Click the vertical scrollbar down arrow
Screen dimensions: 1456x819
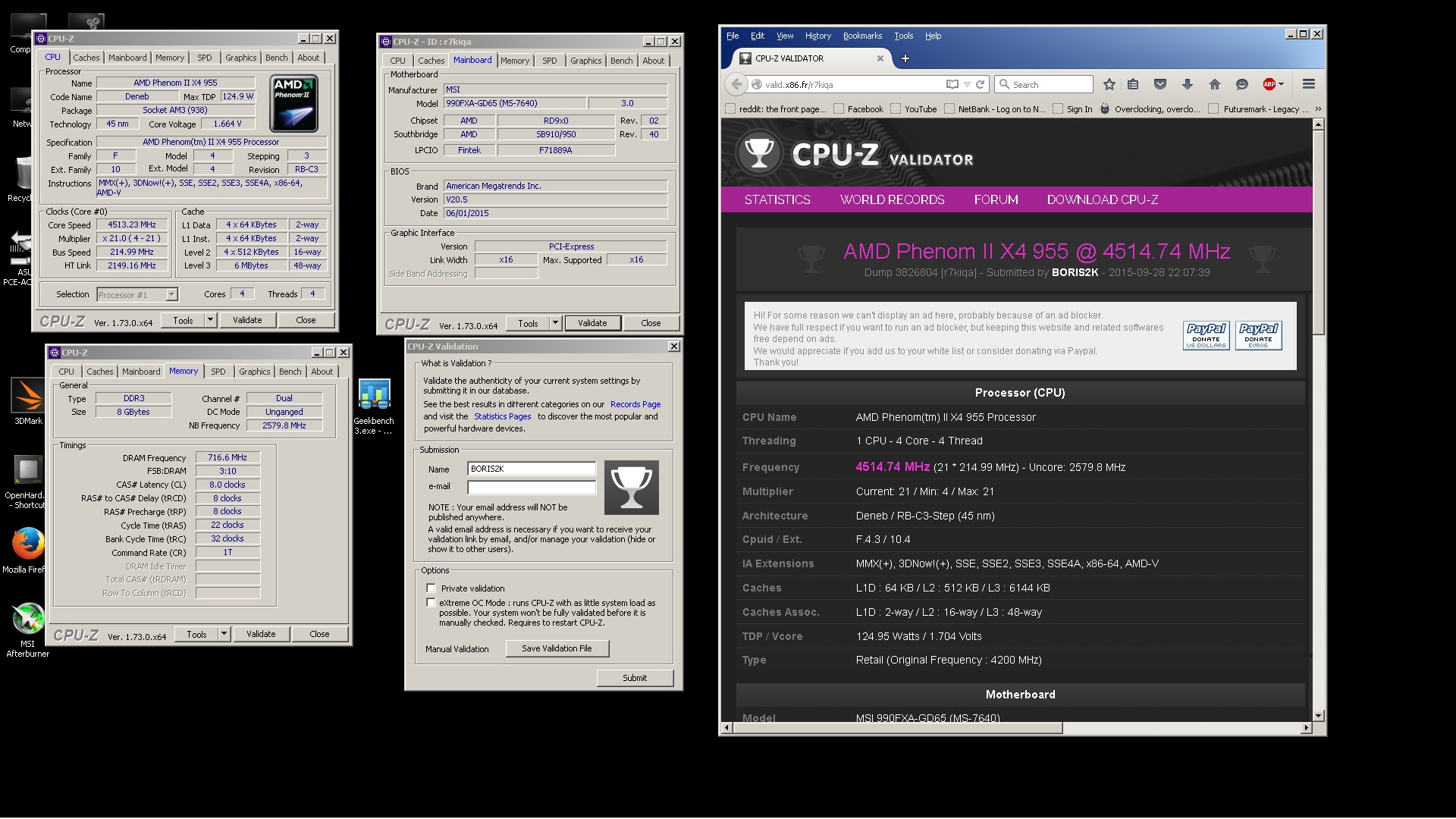click(1318, 716)
